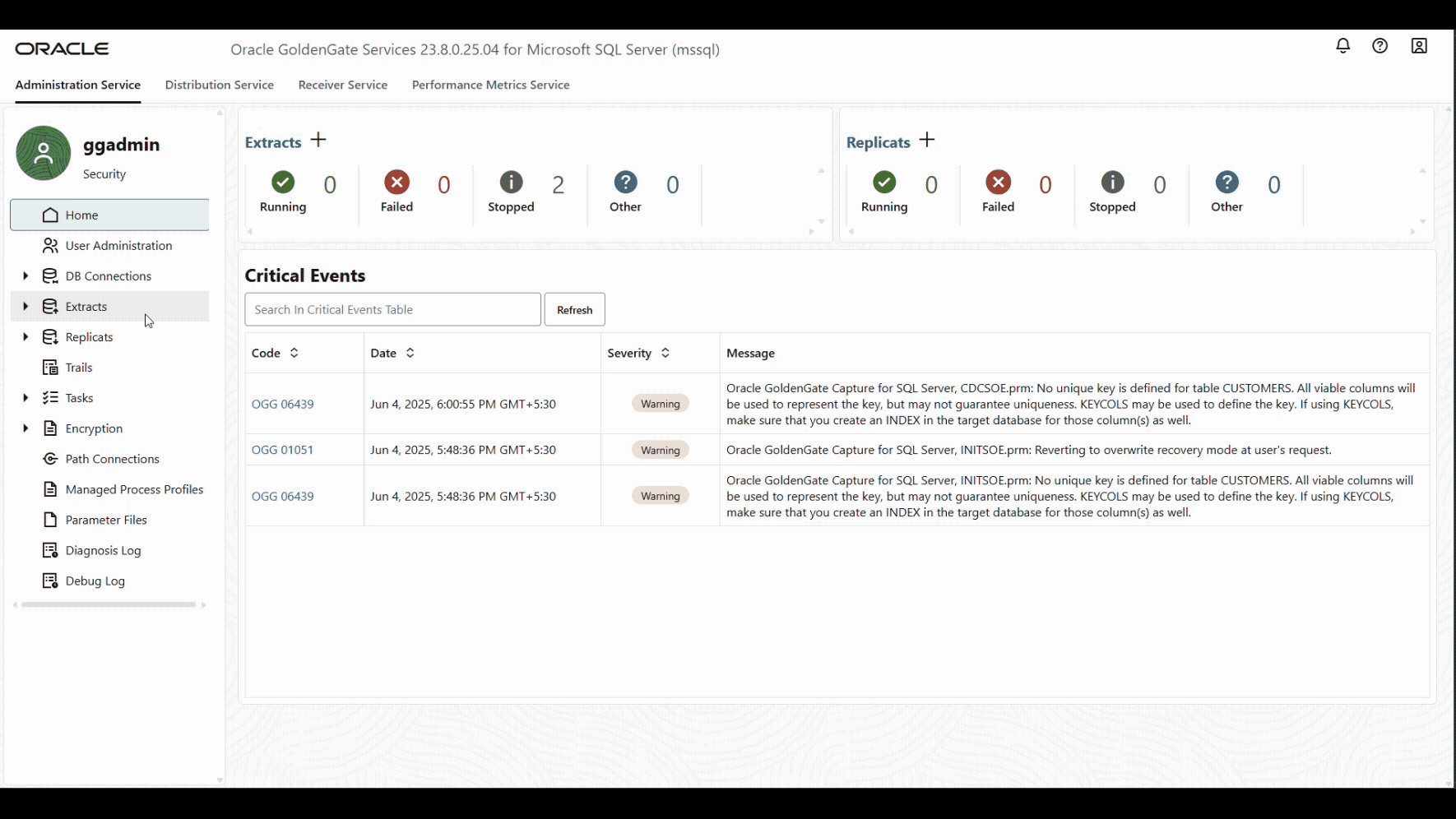Select the Failed status icon under Extracts
The image size is (1456, 819).
click(396, 183)
